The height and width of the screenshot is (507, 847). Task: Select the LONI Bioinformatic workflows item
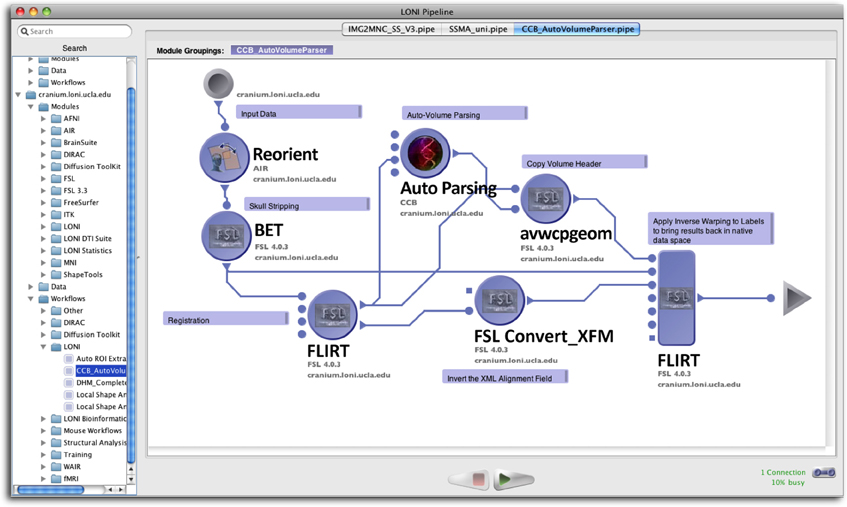(95, 418)
